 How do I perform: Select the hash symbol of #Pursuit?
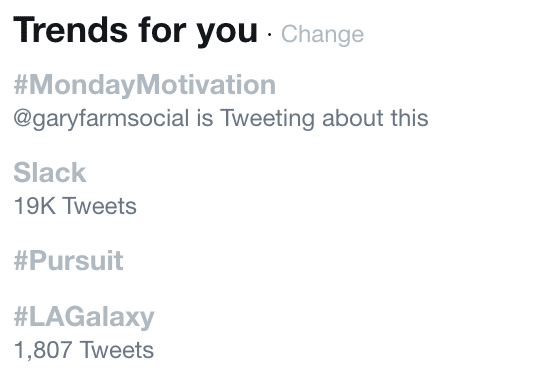[21, 261]
